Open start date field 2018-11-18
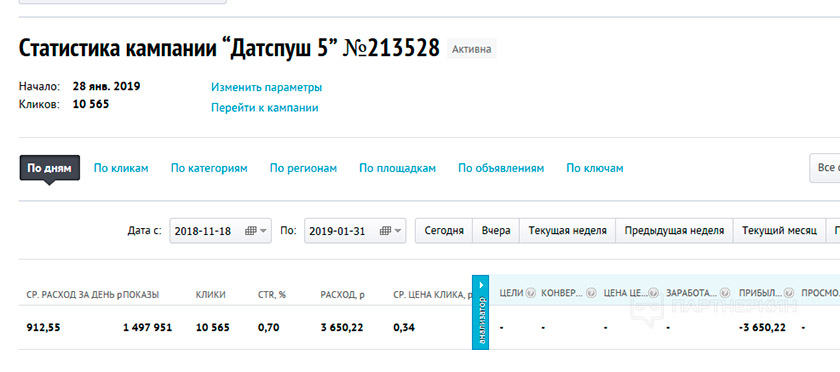This screenshot has width=840, height=372. click(221, 231)
